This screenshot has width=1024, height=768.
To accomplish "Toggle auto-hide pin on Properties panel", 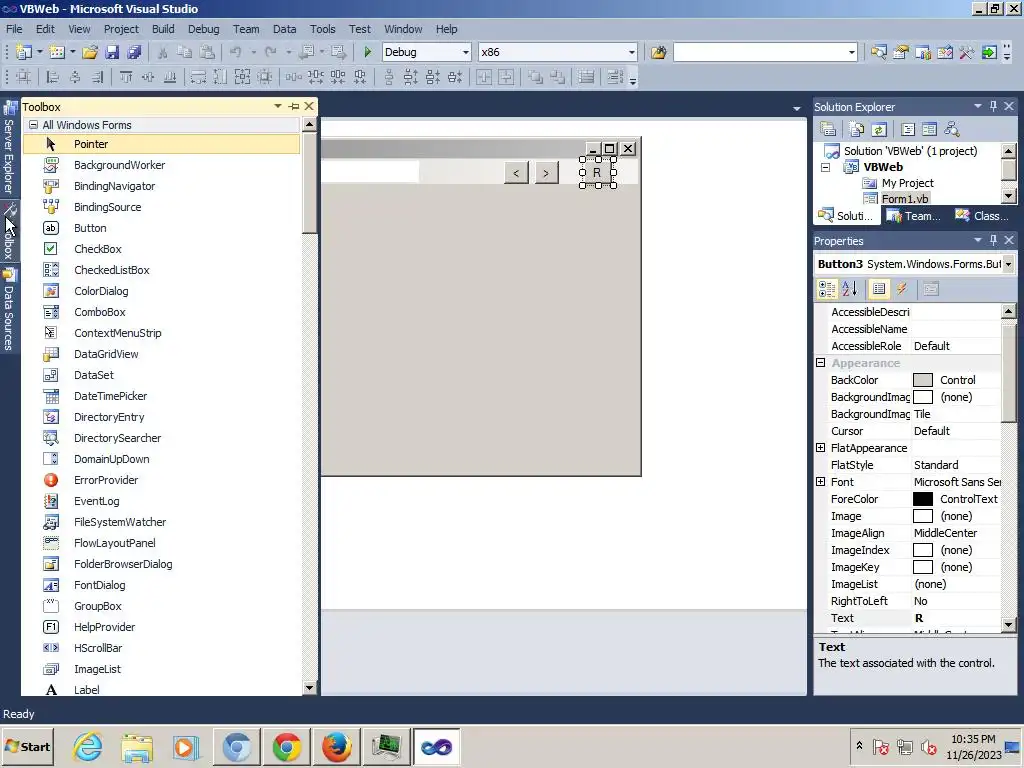I will click(993, 240).
